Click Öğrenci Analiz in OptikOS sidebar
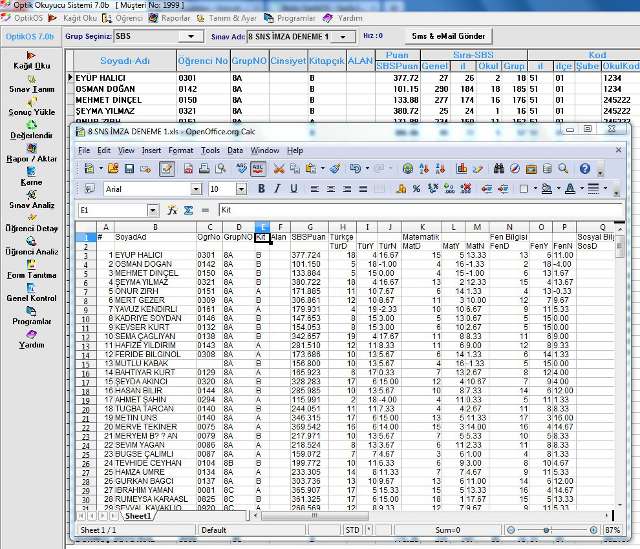This screenshot has height=549, width=640. tap(32, 247)
